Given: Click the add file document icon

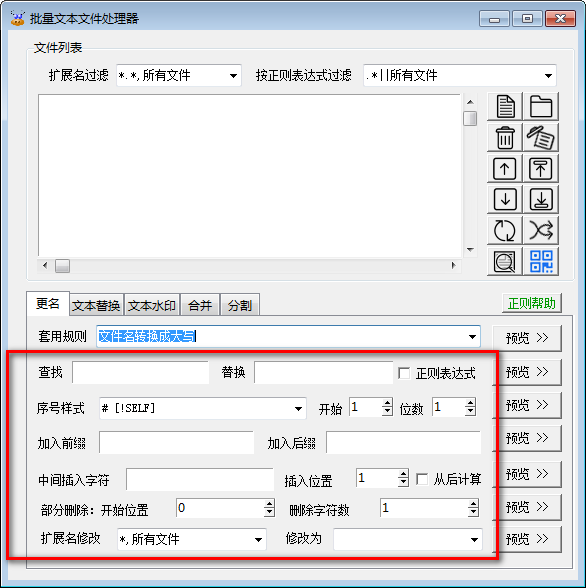Looking at the screenshot, I should pyautogui.click(x=505, y=106).
